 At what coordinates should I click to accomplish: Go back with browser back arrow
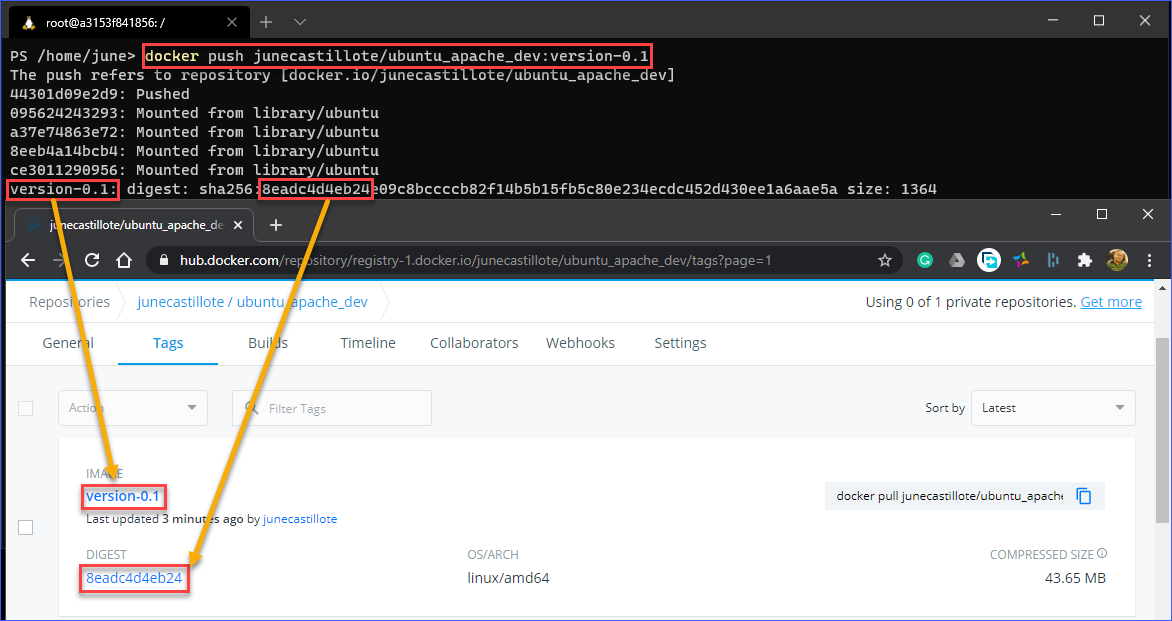[28, 260]
